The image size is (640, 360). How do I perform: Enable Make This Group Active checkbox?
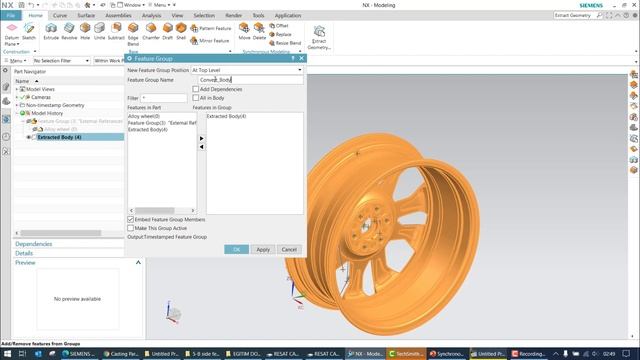point(131,228)
